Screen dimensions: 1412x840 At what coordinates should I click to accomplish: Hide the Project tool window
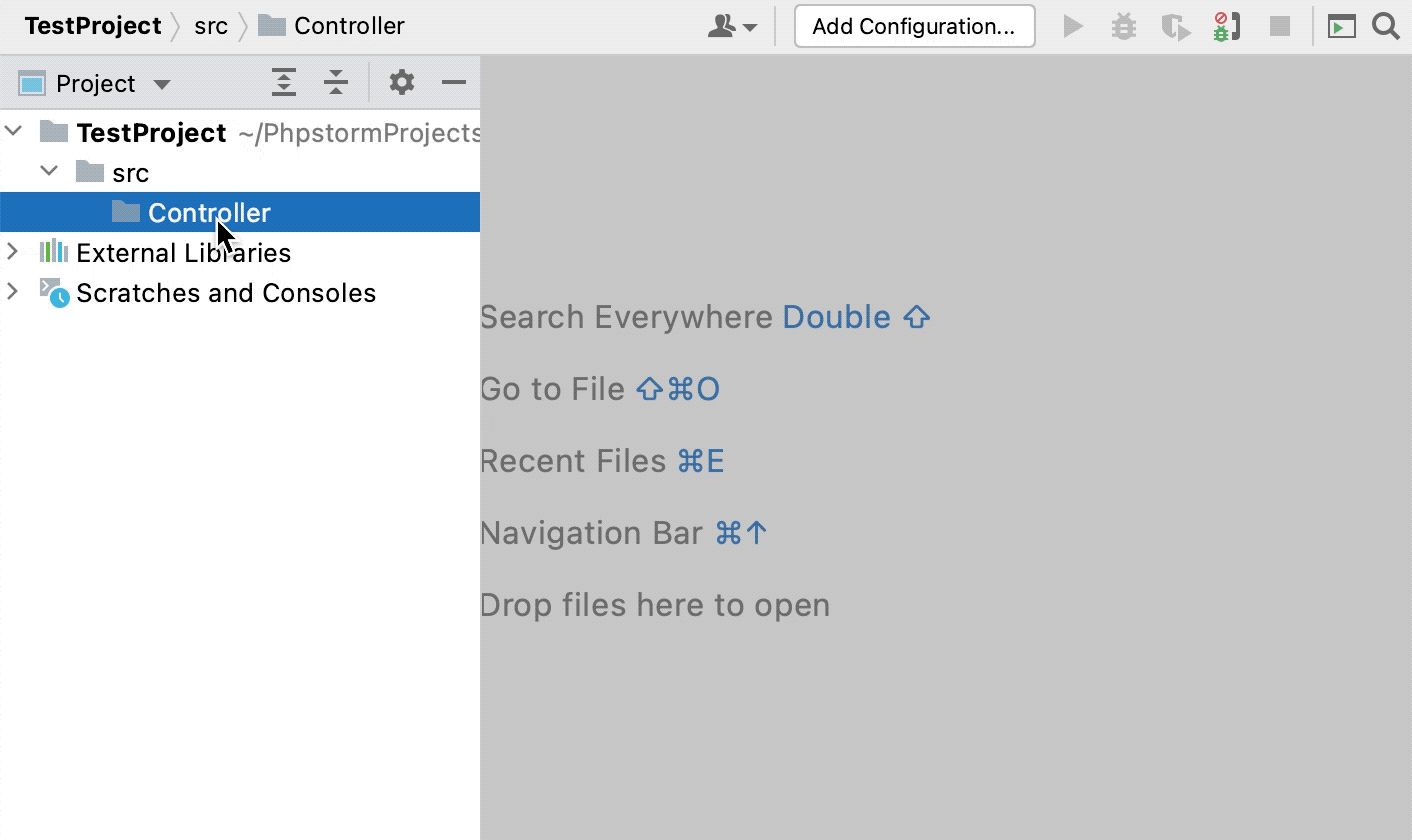453,83
